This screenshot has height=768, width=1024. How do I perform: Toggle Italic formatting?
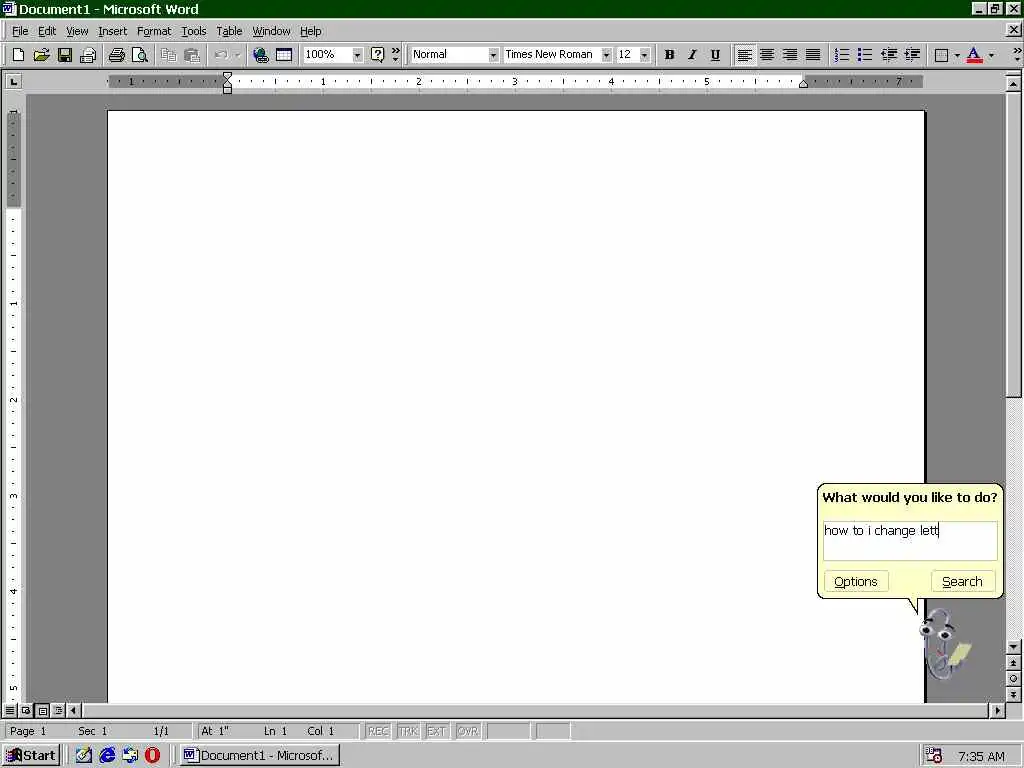(692, 55)
